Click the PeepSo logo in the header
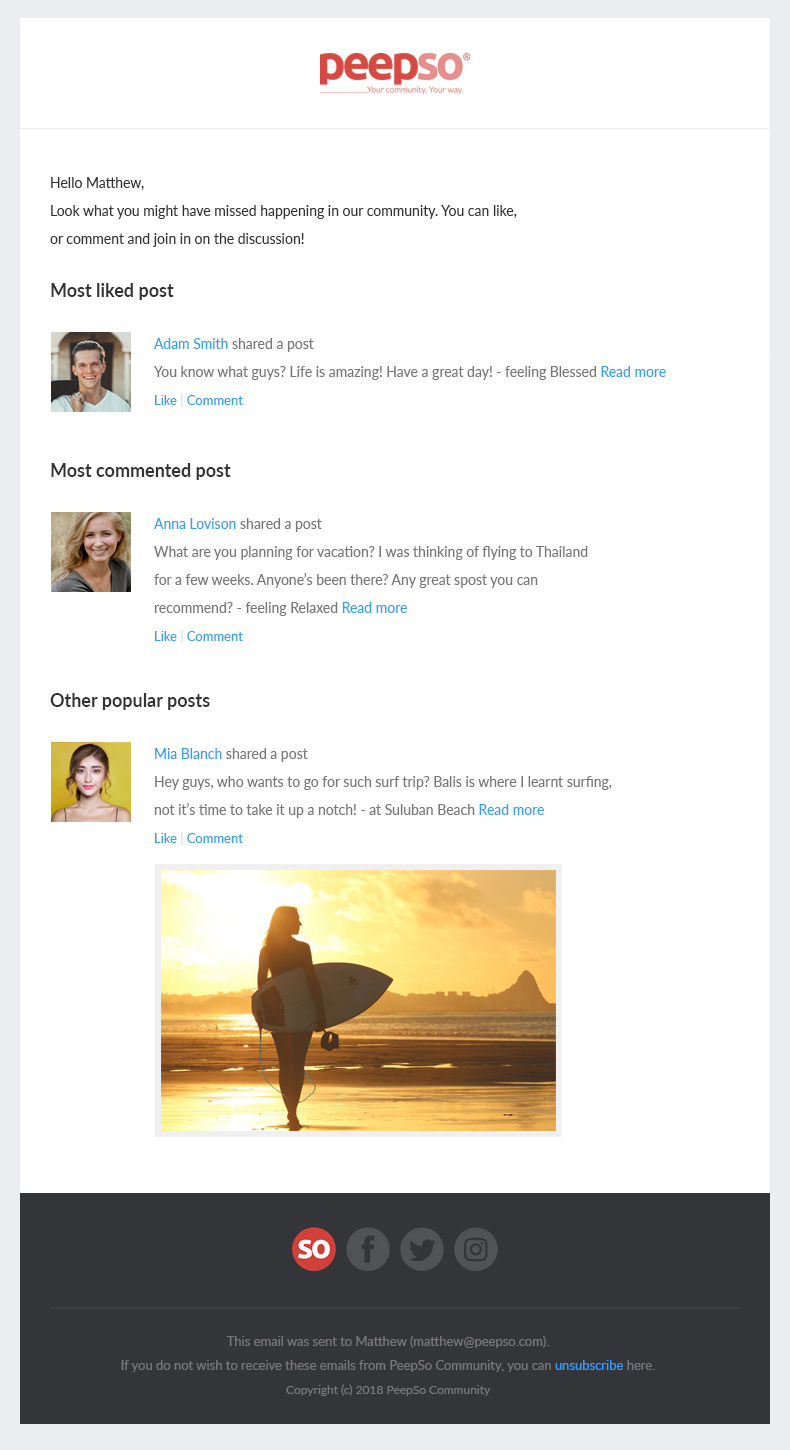 (395, 73)
